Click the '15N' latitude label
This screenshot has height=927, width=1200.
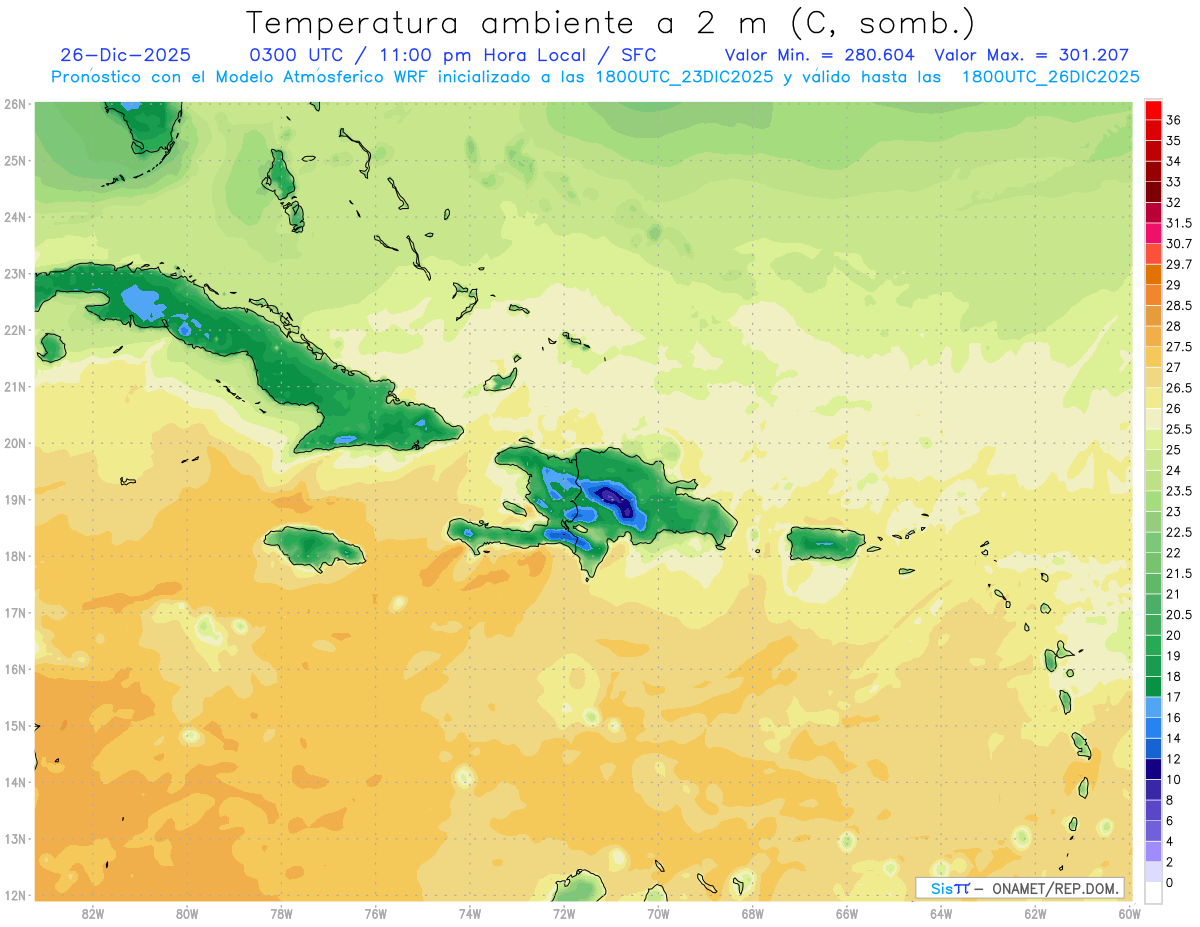[14, 725]
